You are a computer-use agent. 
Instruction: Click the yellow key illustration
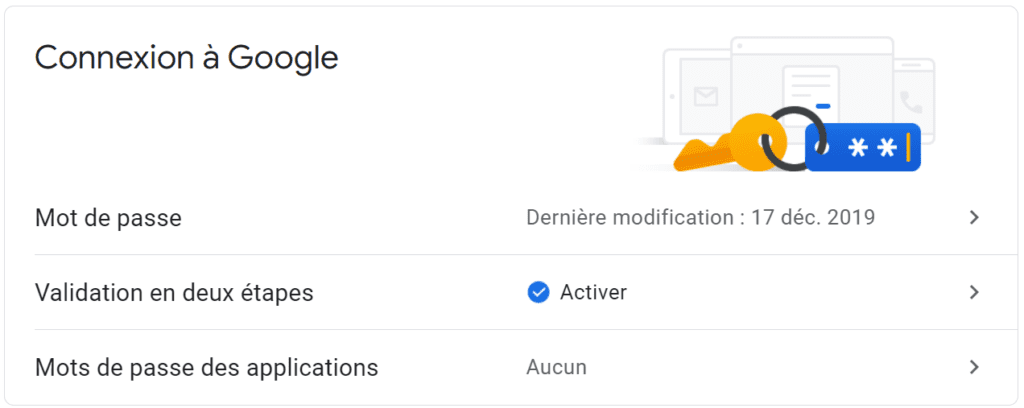pos(725,148)
